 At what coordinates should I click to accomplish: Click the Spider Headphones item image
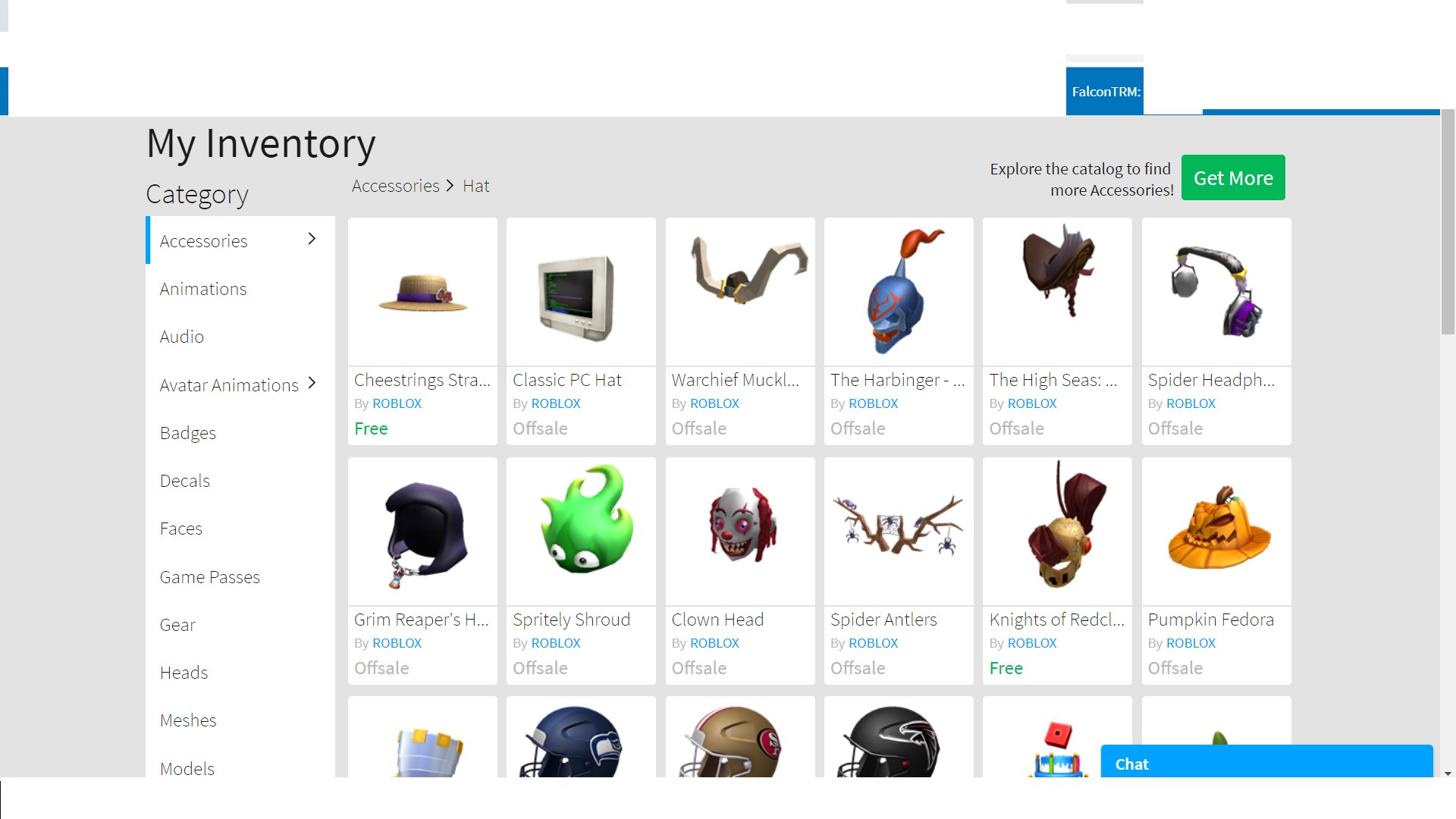click(x=1216, y=293)
